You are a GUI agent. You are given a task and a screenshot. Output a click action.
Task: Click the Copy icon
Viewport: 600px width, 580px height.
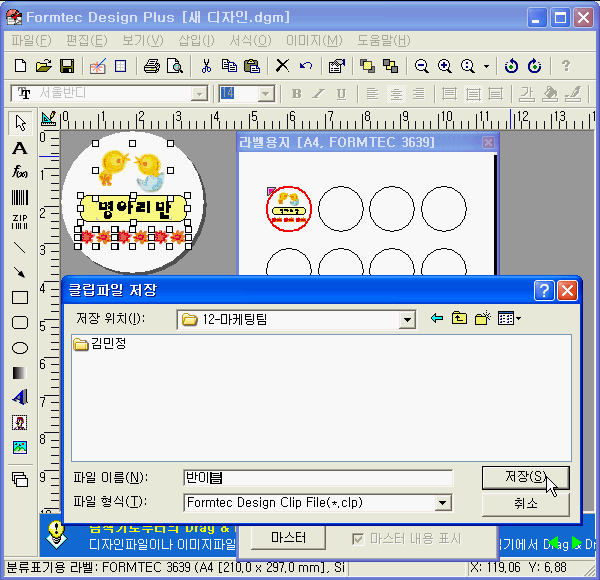coord(229,66)
